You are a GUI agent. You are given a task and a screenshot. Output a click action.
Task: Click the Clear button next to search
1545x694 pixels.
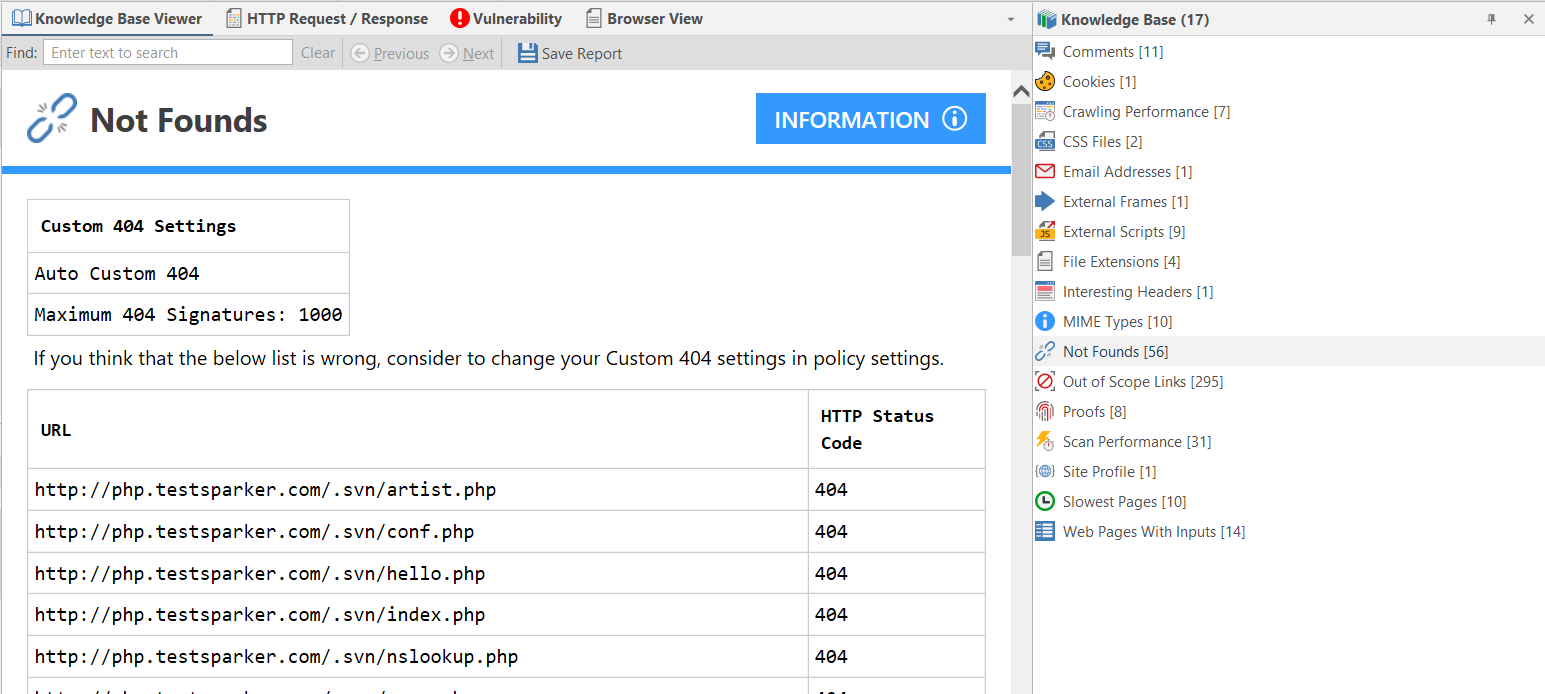[x=317, y=53]
